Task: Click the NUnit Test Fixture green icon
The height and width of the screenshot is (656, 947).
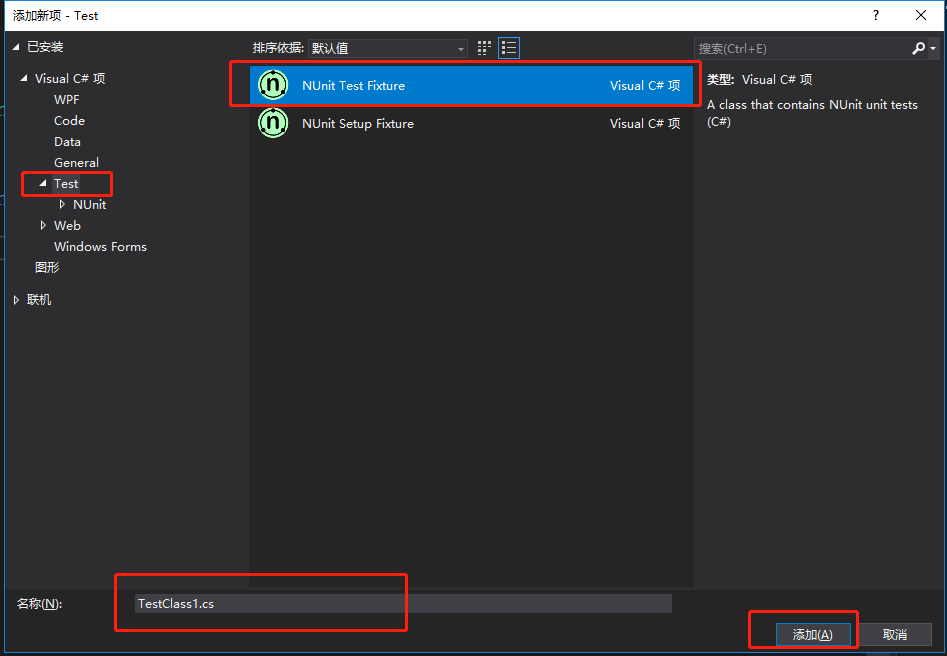Action: coord(272,85)
